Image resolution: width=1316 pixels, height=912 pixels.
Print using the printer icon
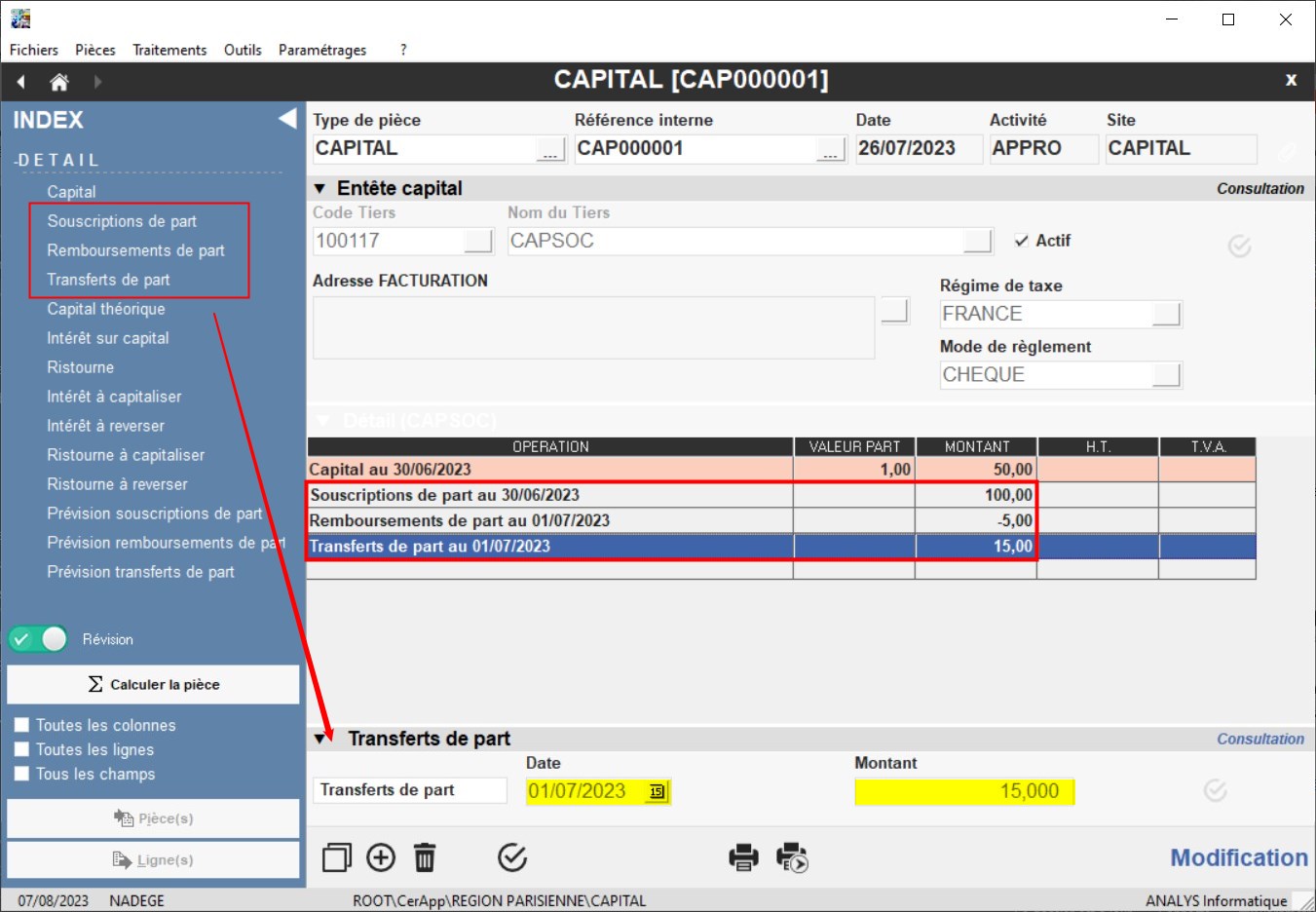pyautogui.click(x=743, y=857)
